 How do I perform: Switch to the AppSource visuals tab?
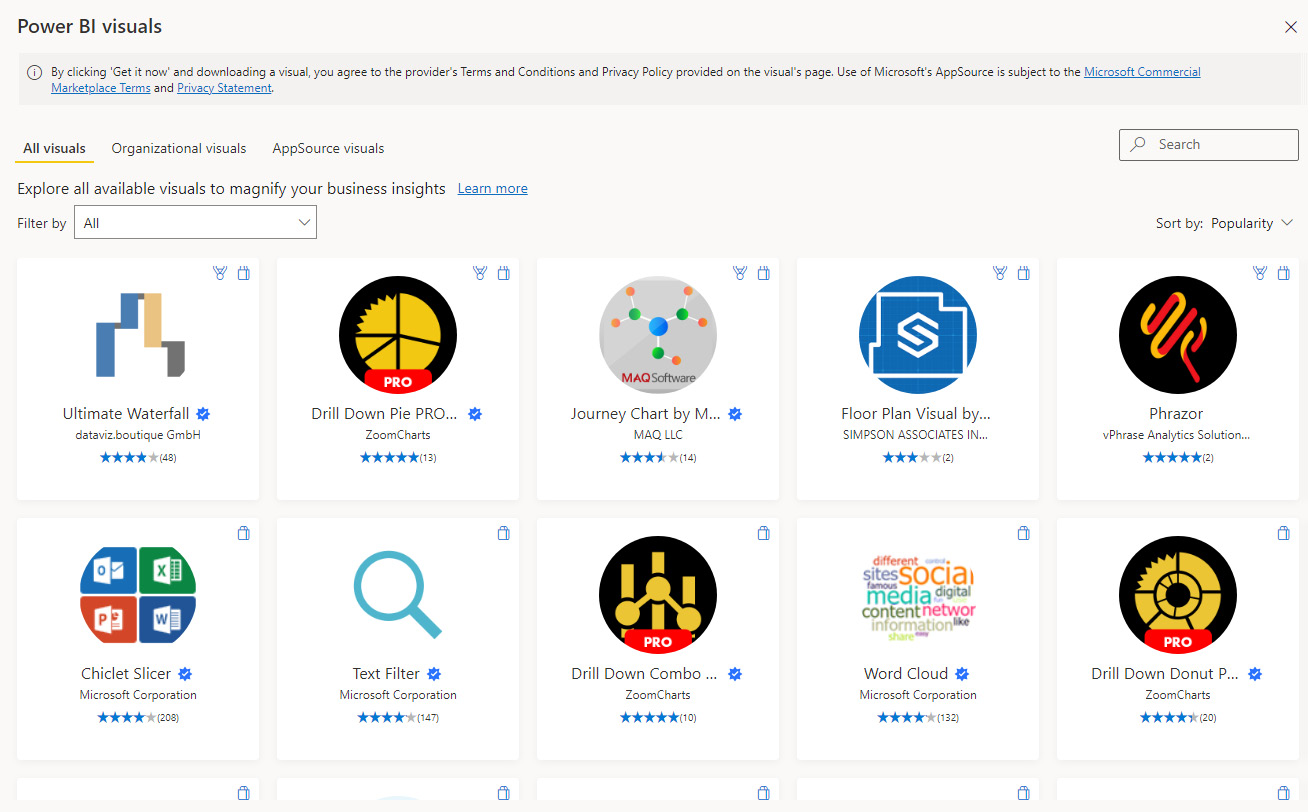click(x=328, y=148)
